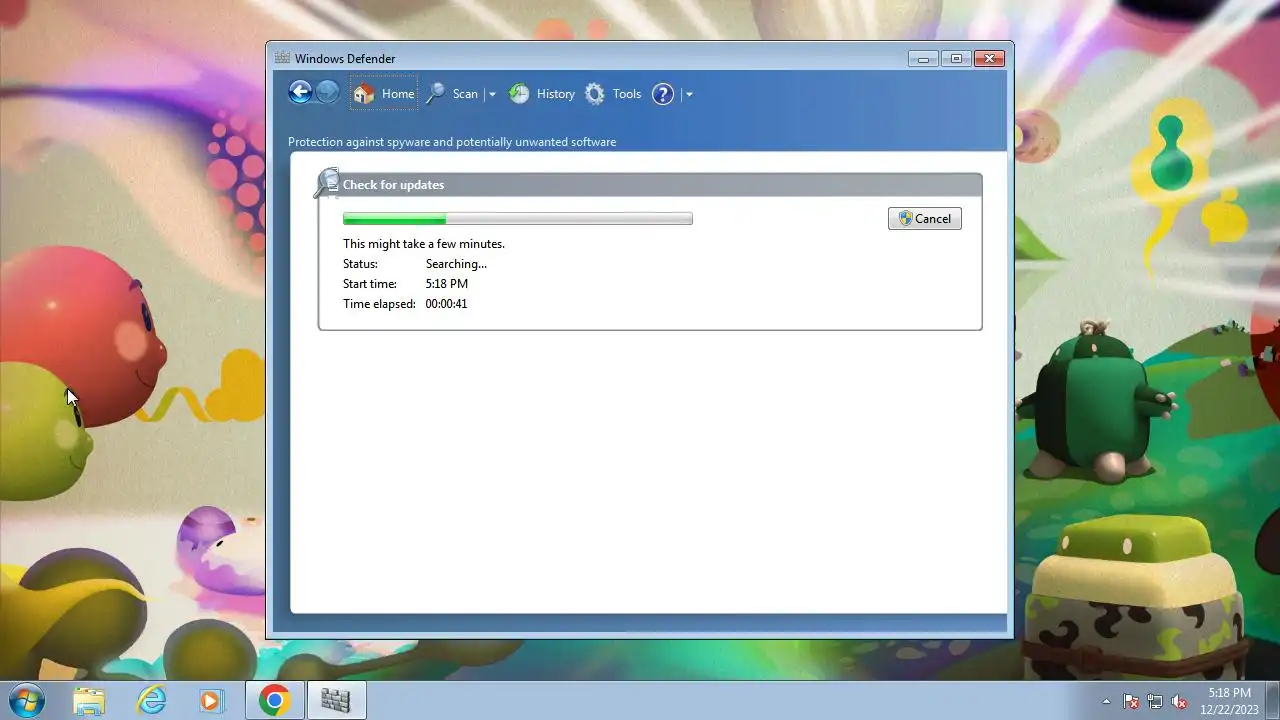Maximize the Windows Defender window

click(956, 59)
